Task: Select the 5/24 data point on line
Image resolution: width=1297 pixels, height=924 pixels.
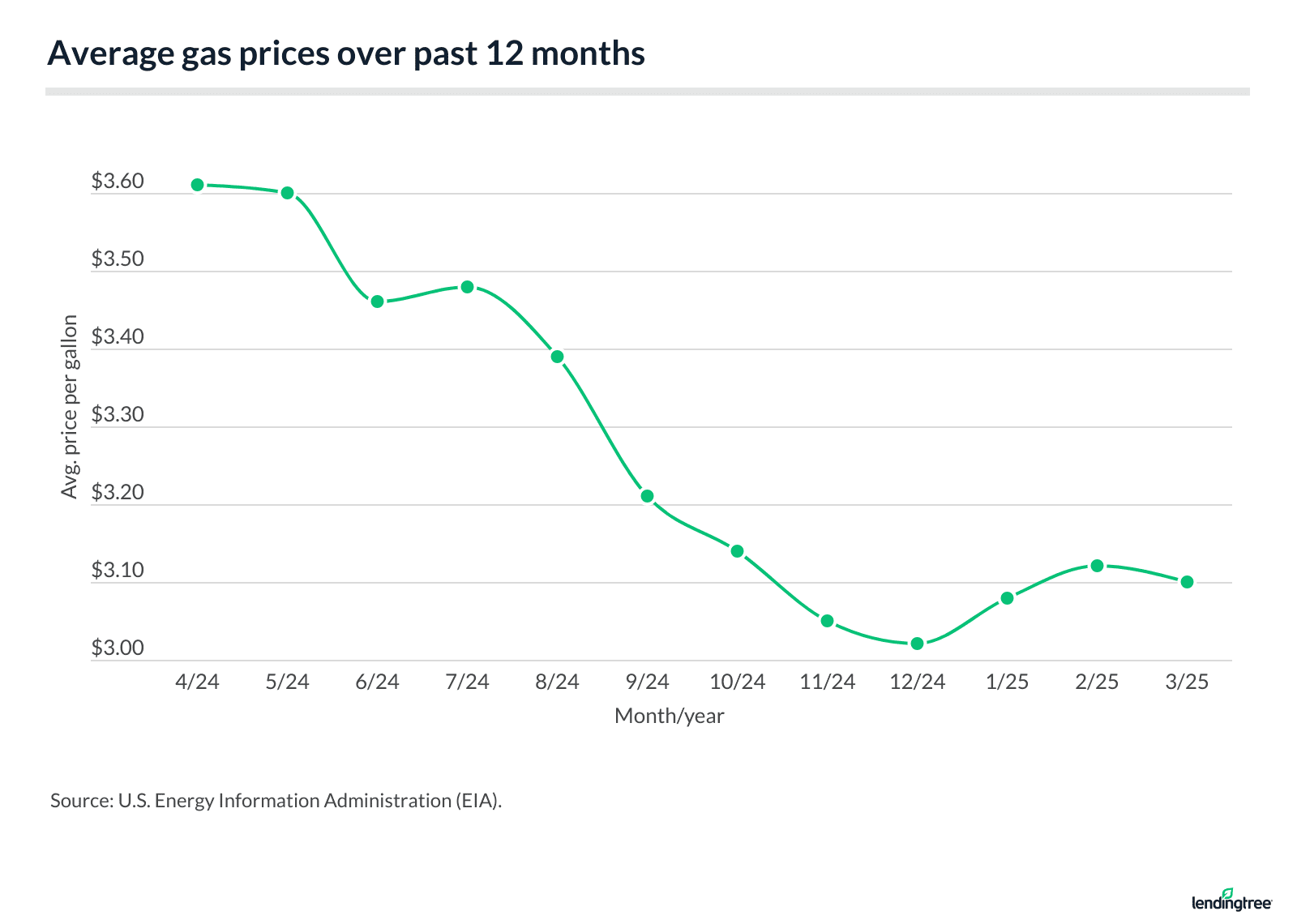Action: 287,193
